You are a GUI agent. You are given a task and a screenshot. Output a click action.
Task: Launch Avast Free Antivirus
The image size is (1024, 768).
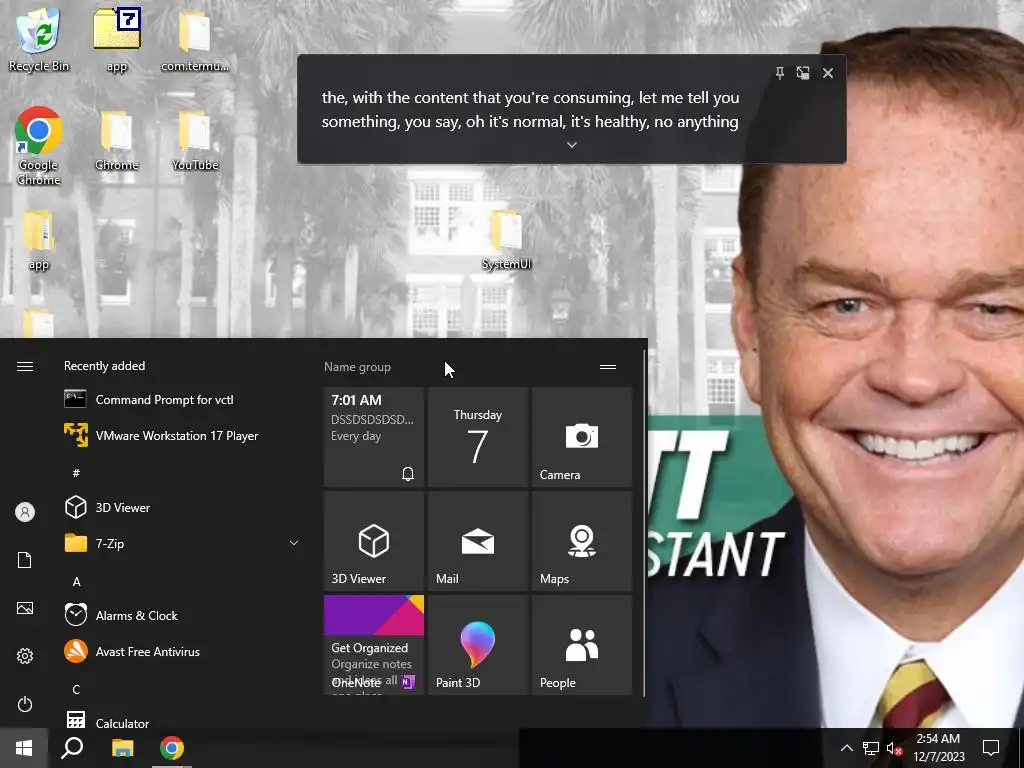pos(183,652)
